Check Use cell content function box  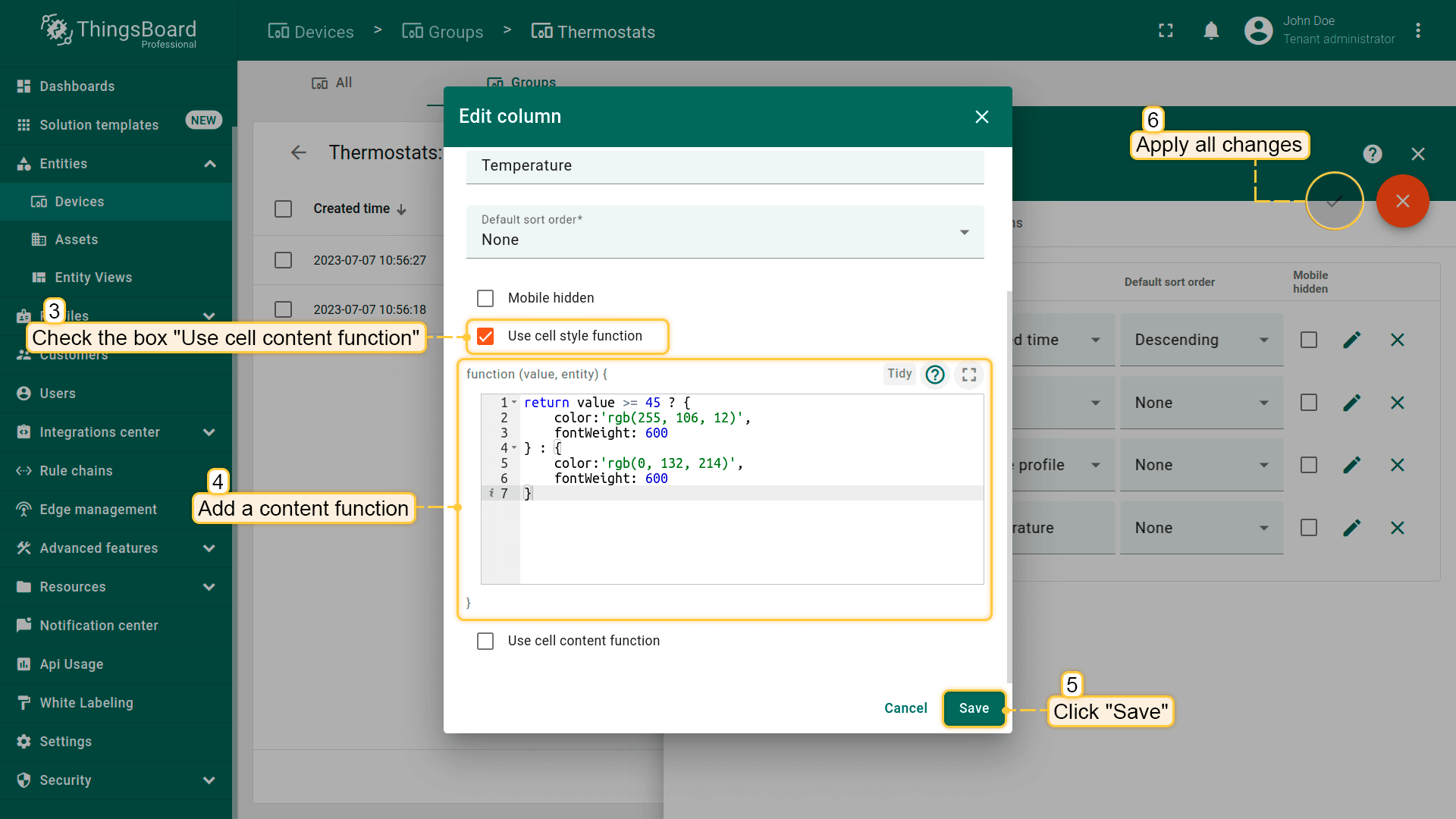click(485, 641)
